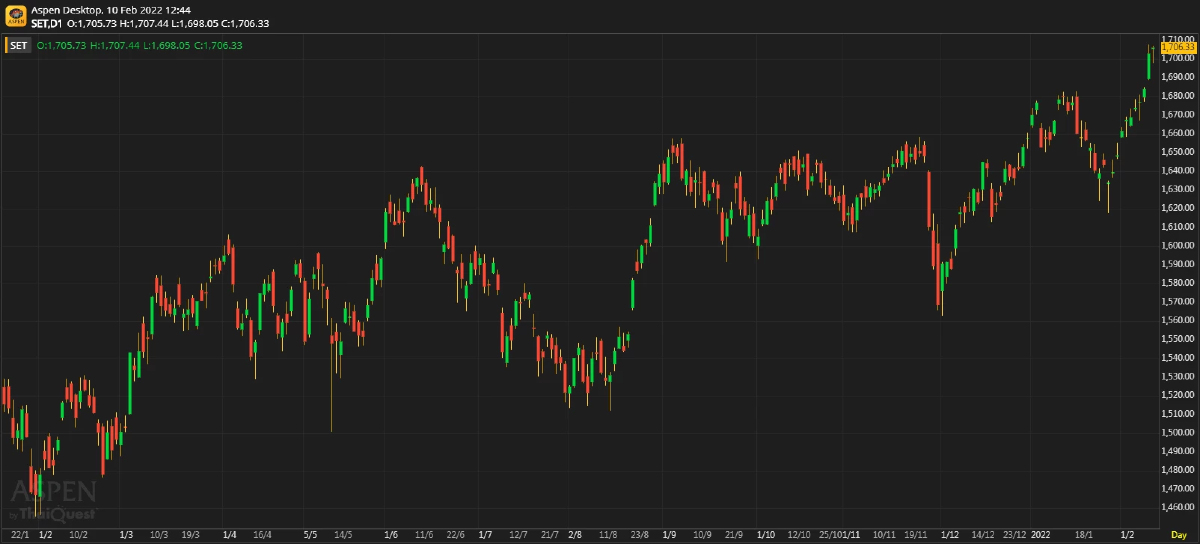This screenshot has width=1200, height=544.
Task: Click the 1,670.00 price axis label
Action: tap(1180, 114)
